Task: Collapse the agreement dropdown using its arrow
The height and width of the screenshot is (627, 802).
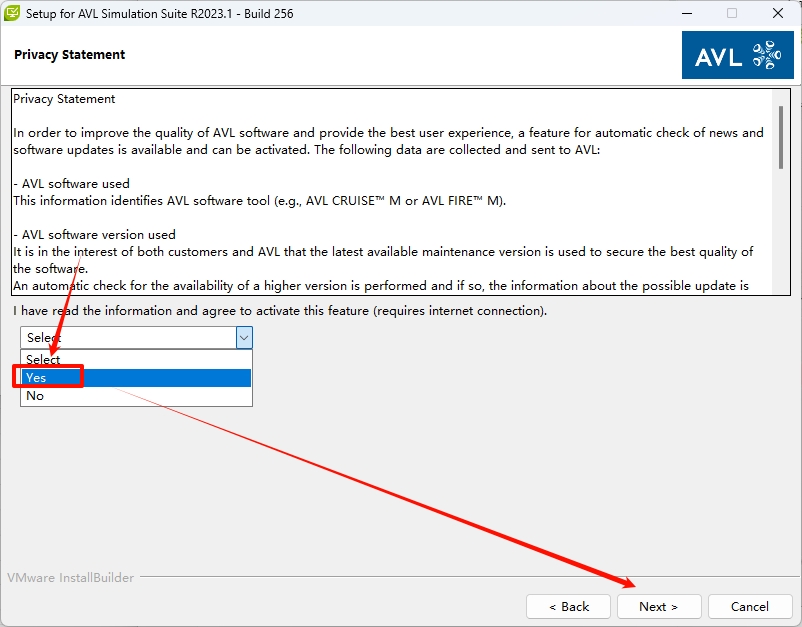Action: coord(244,338)
